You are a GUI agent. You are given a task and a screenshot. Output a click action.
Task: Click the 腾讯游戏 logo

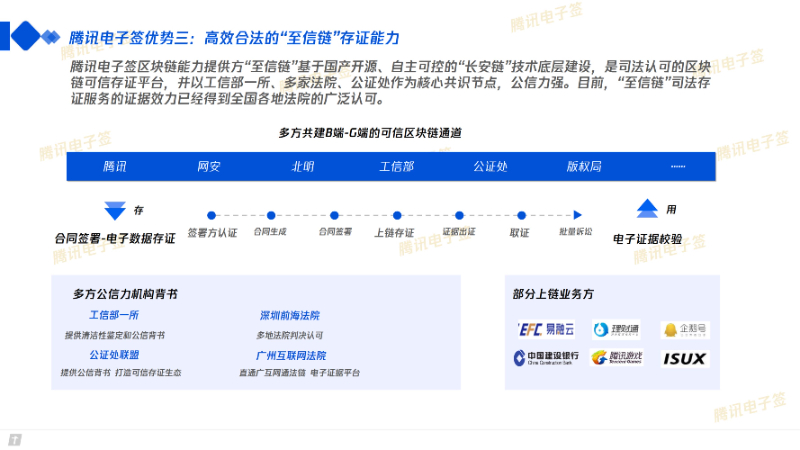tap(616, 358)
